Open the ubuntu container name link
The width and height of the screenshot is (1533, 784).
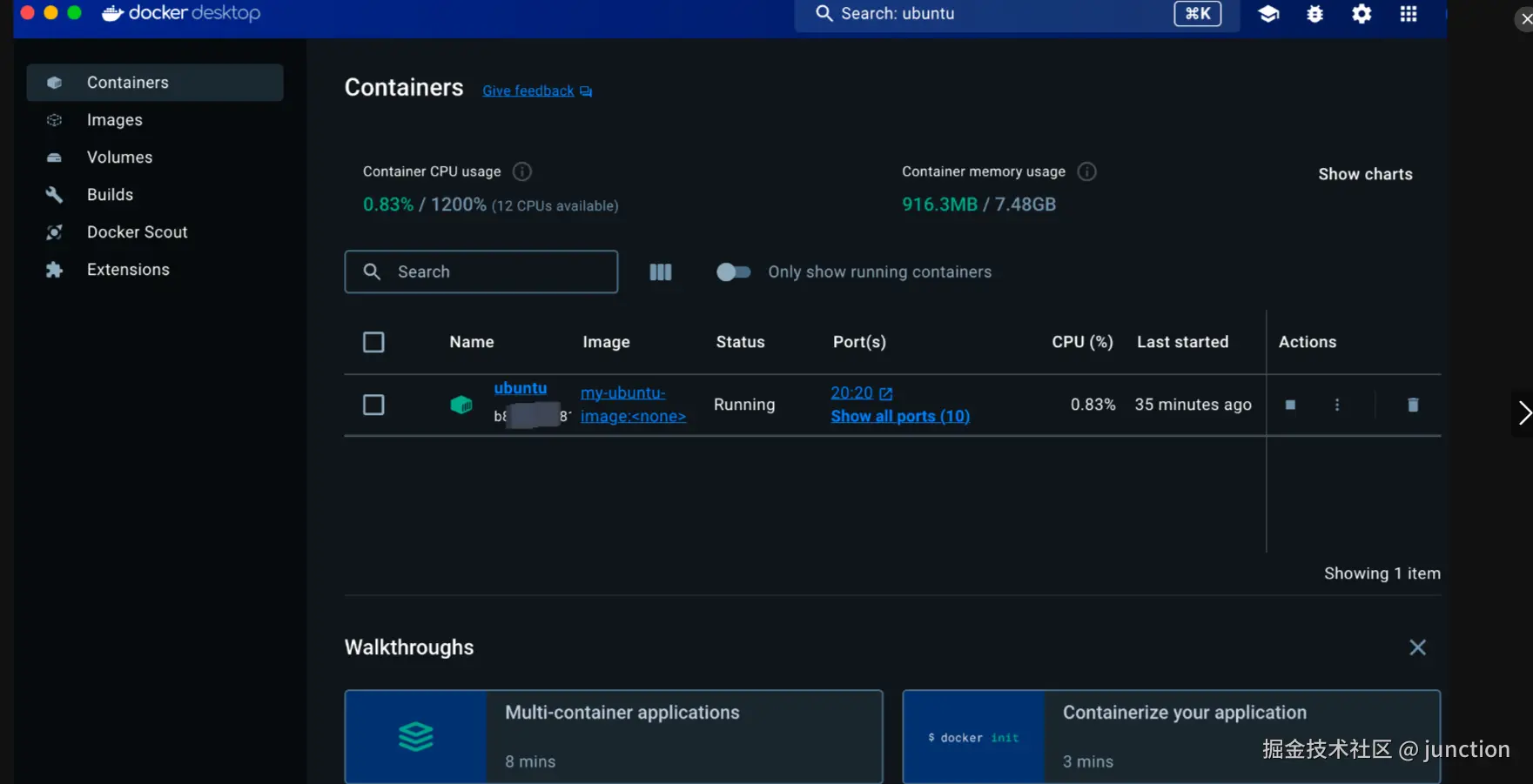coord(521,388)
